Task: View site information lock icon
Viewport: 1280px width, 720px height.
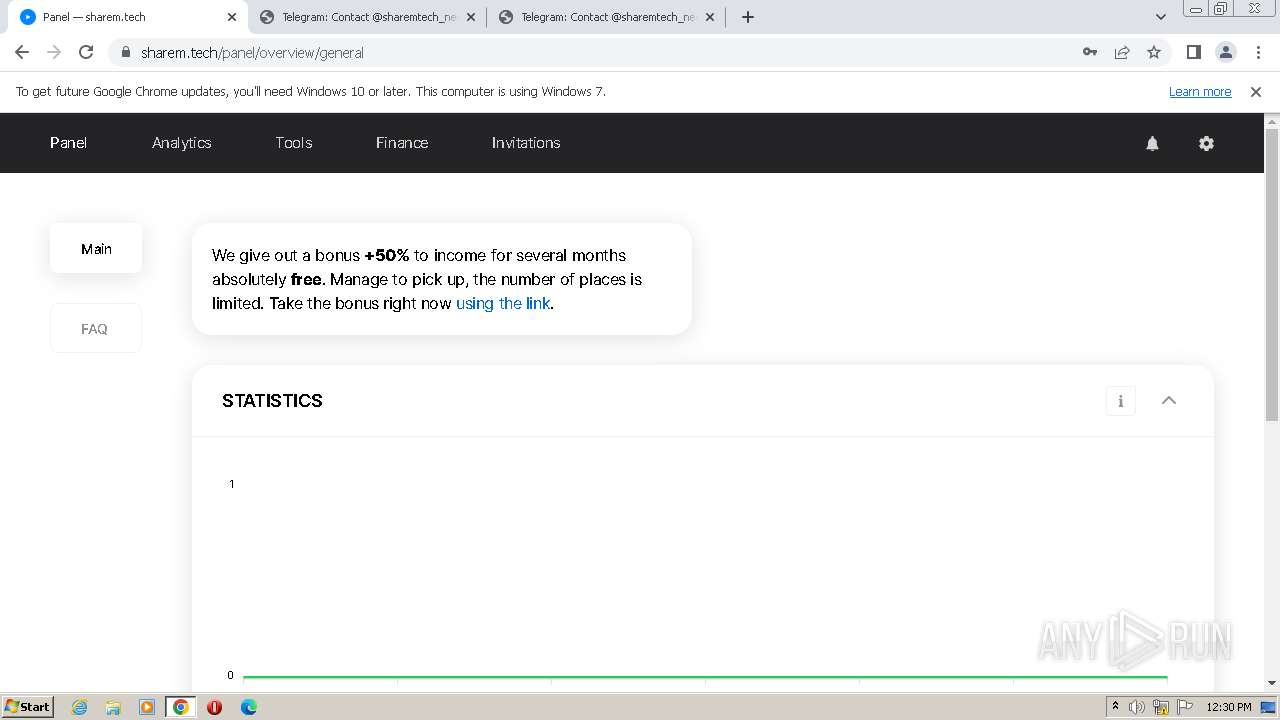Action: coord(126,52)
